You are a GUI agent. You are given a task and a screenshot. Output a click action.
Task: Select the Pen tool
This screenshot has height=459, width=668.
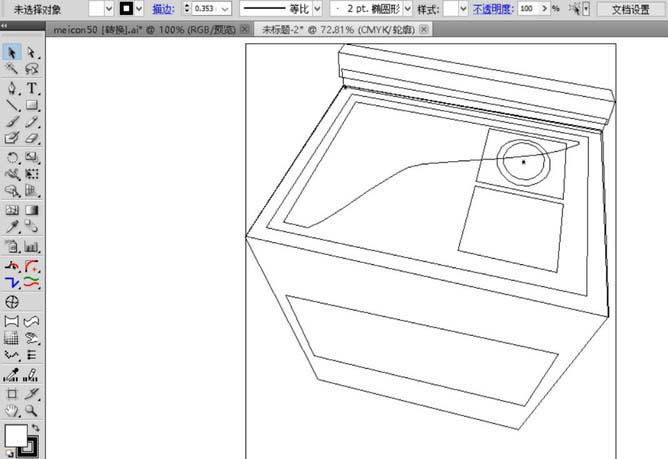(x=12, y=88)
